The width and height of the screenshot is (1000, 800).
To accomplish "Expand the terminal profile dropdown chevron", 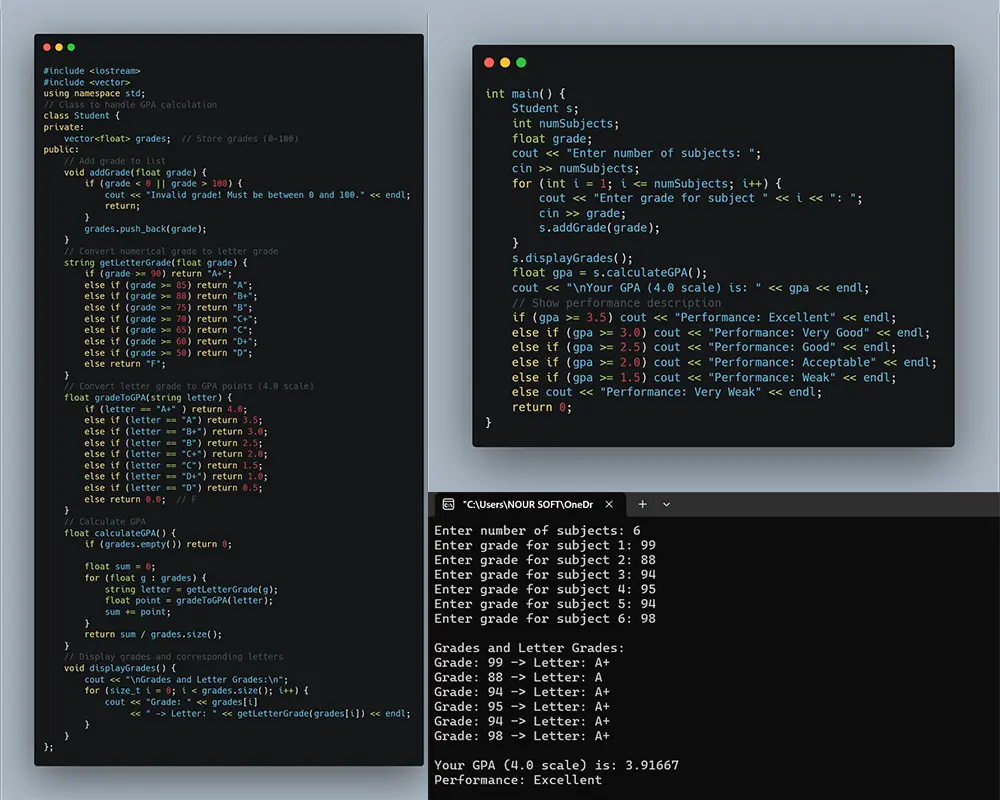I will point(666,505).
